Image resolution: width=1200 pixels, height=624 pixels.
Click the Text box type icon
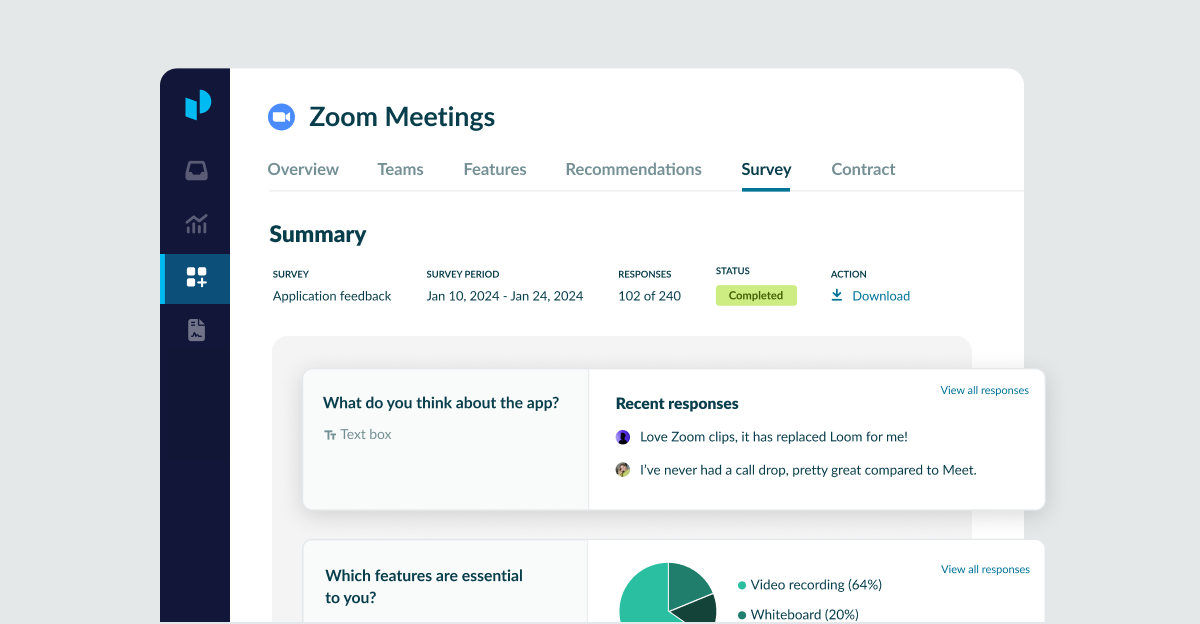330,435
